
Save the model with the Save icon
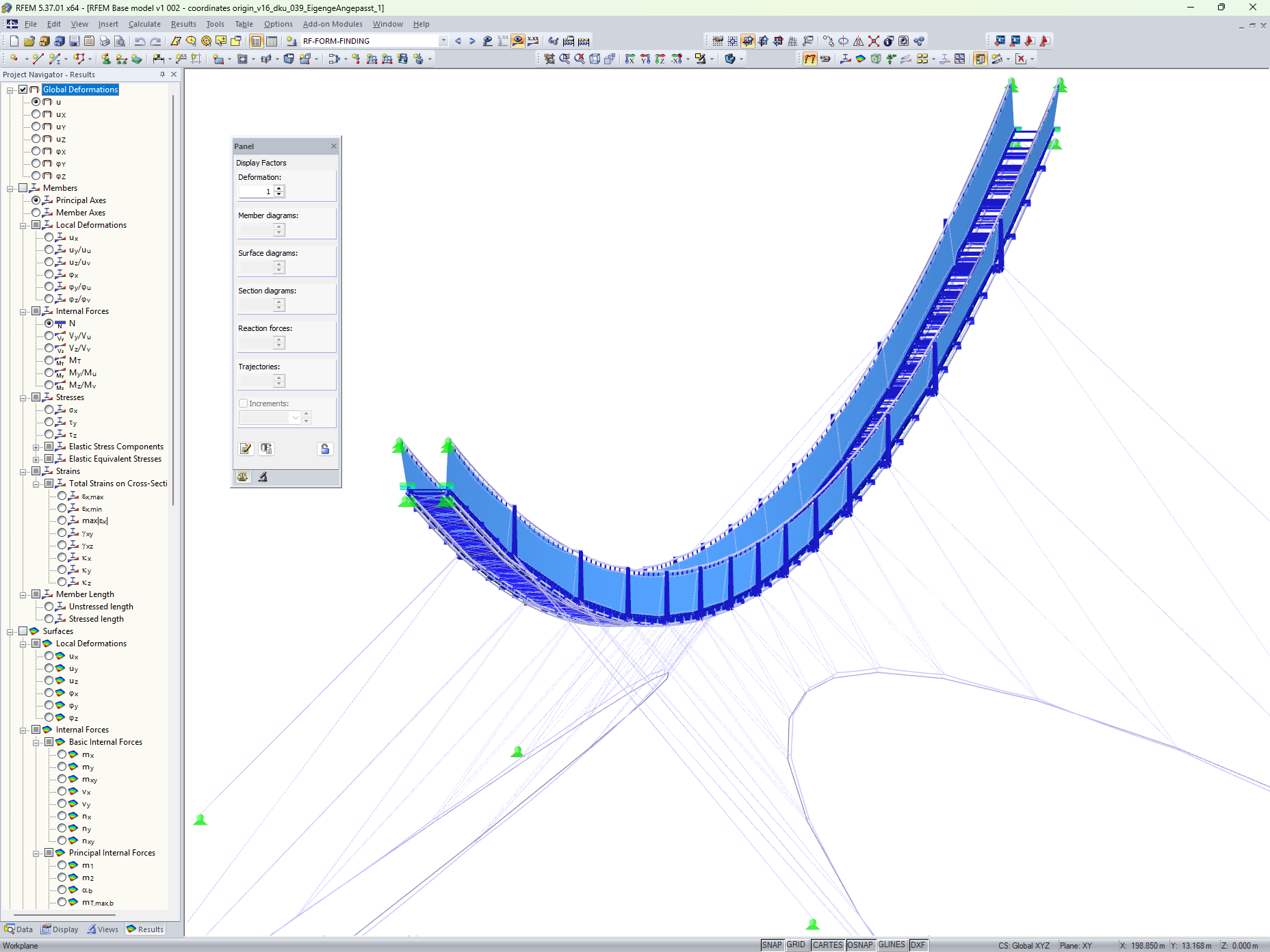tap(74, 41)
